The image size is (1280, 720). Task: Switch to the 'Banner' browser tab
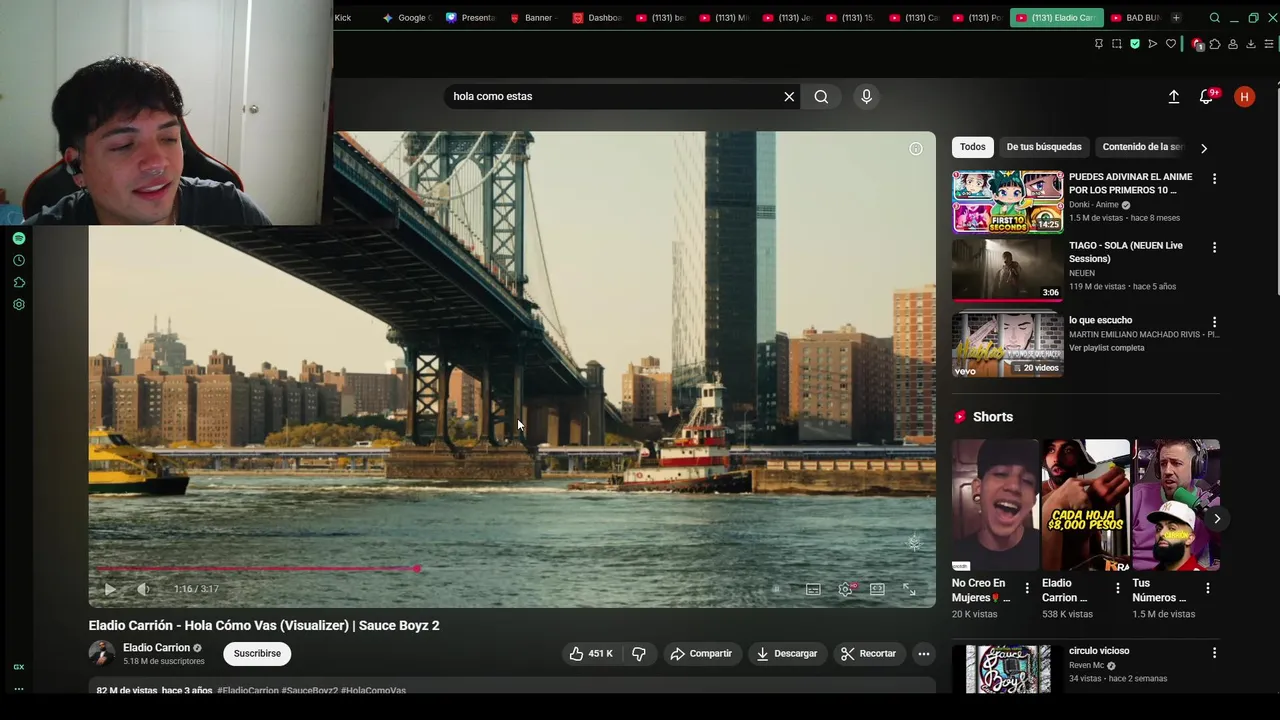(533, 18)
